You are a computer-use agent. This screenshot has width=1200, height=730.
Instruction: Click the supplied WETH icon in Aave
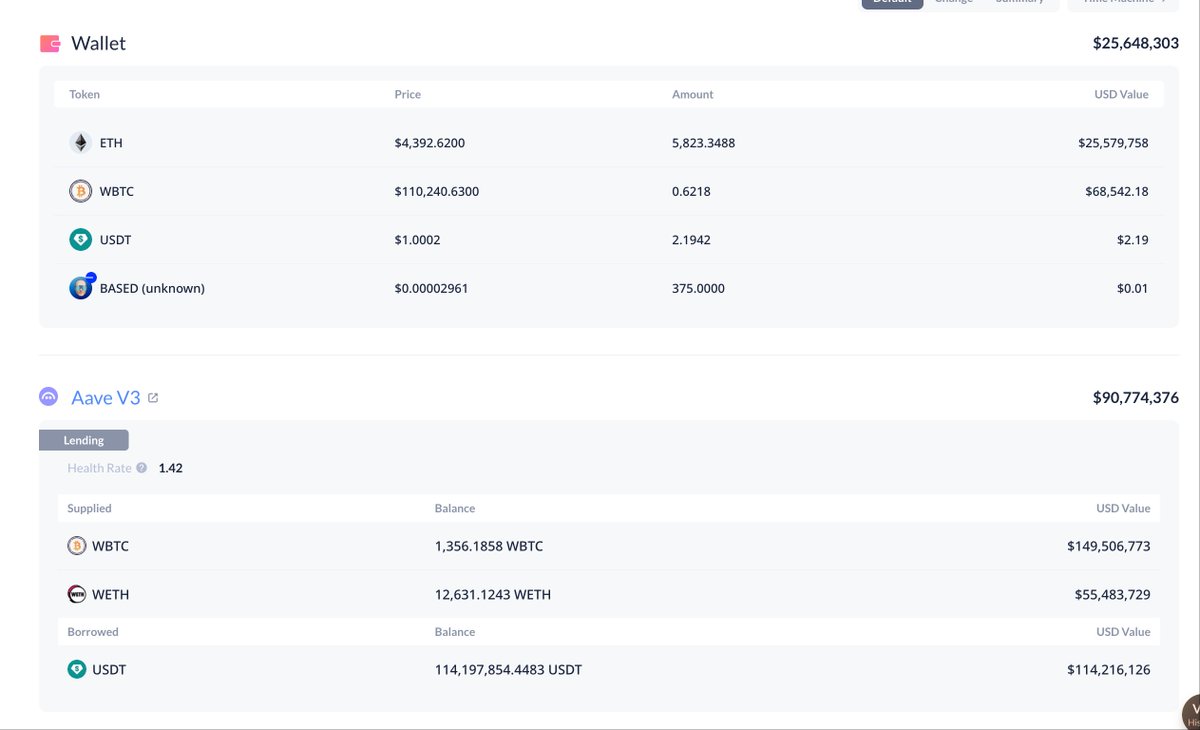coord(77,594)
